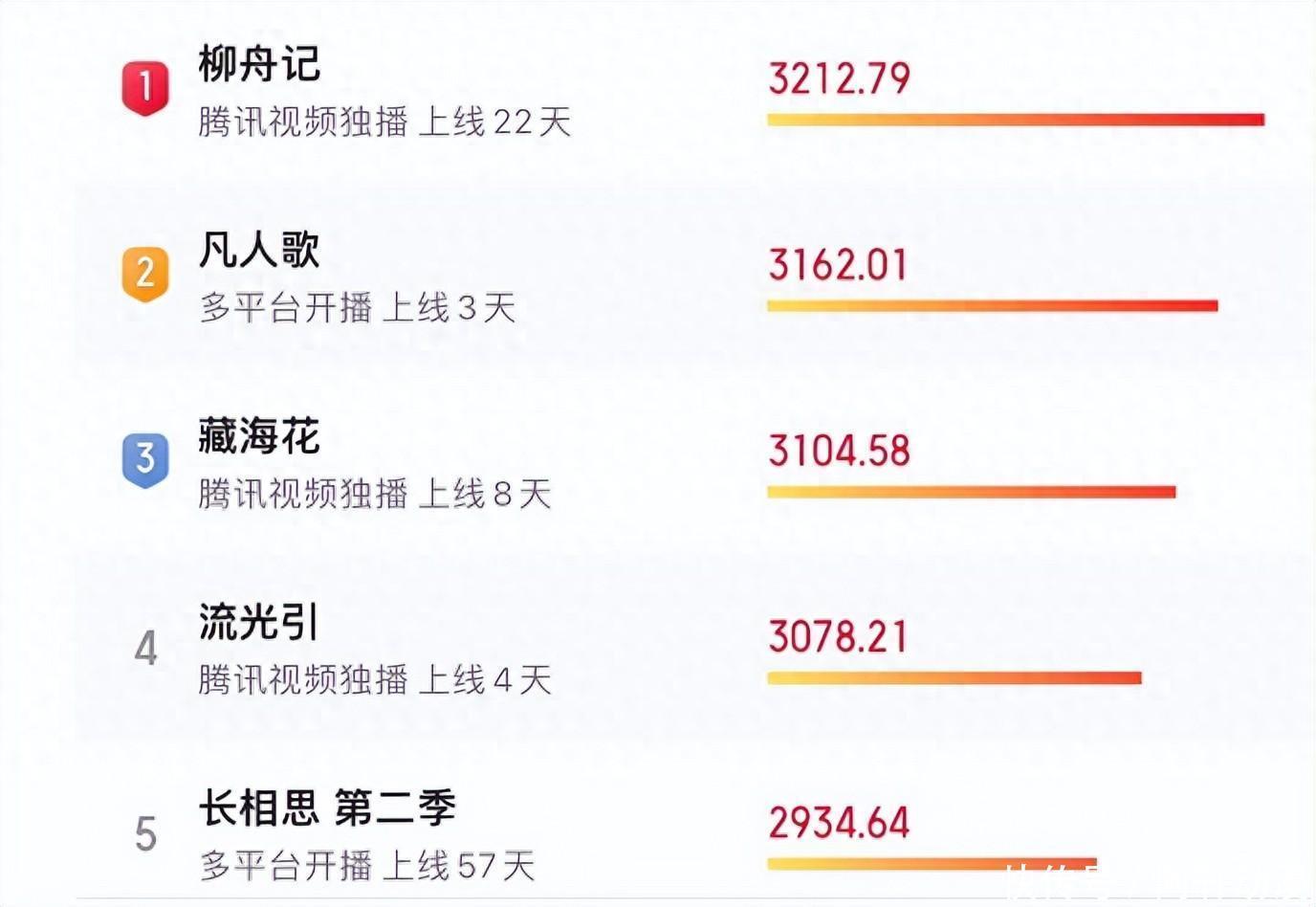Click the rank number 5
This screenshot has height=907, width=1316.
145,834
